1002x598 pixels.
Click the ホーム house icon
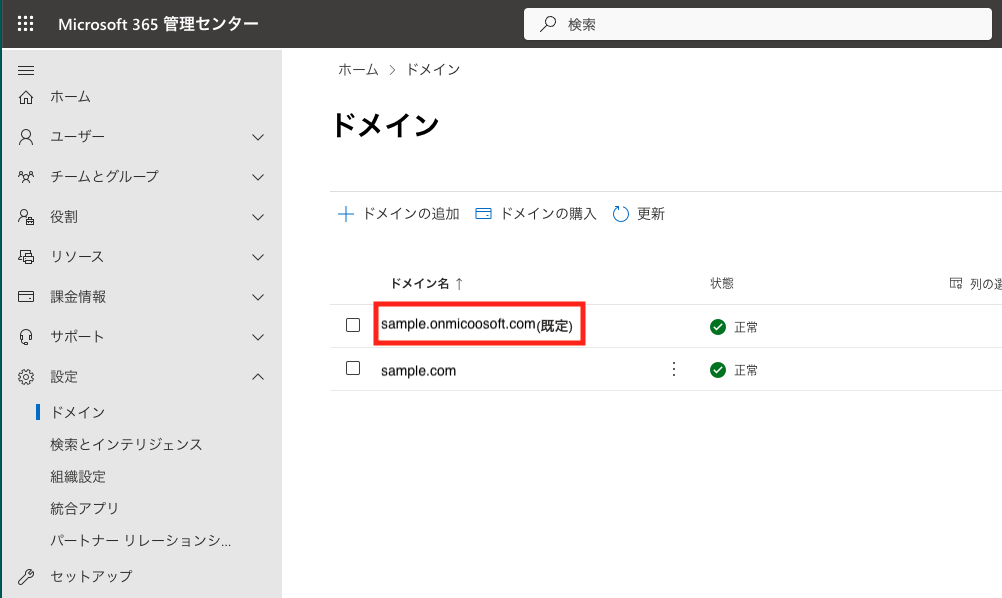tap(26, 97)
